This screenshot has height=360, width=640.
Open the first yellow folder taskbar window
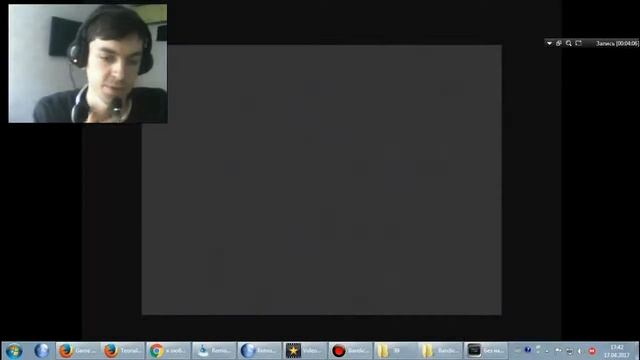395,351
